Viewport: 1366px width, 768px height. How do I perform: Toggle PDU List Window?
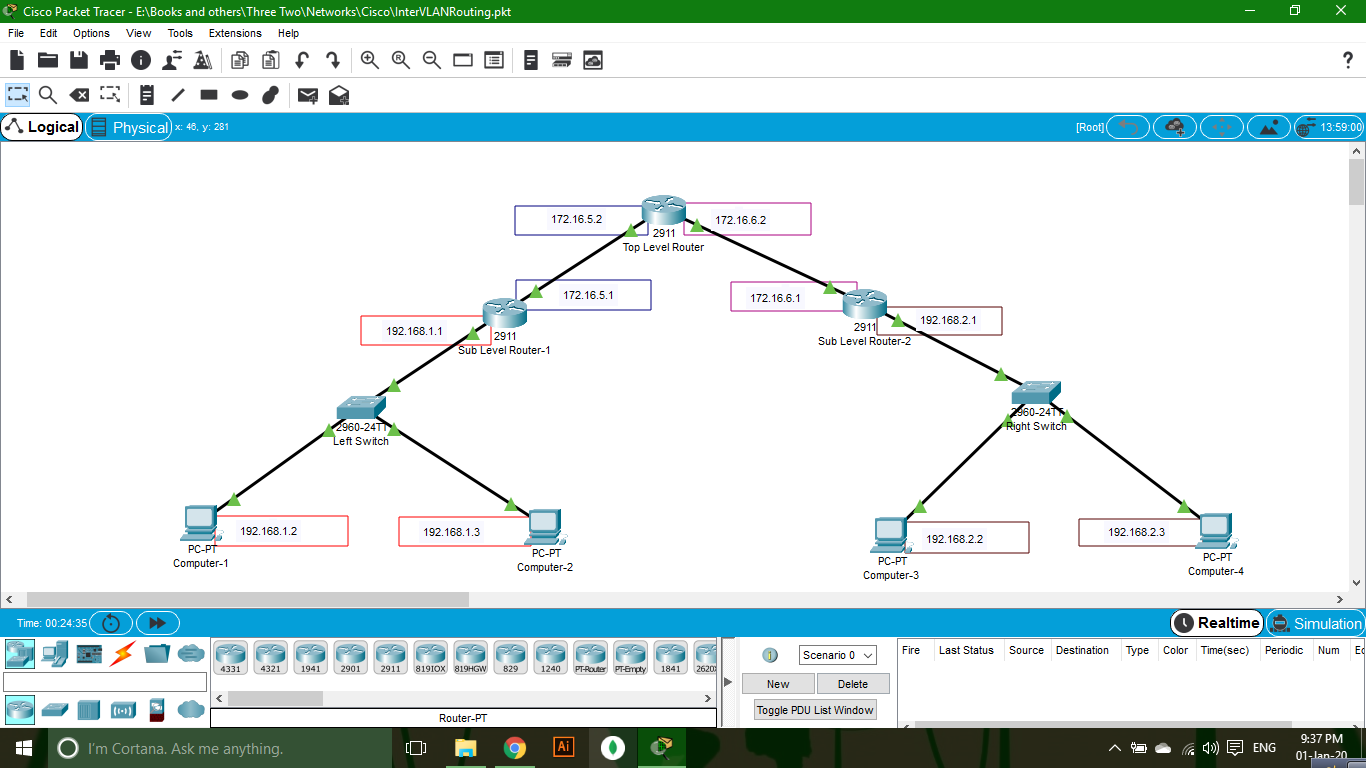pyautogui.click(x=815, y=710)
